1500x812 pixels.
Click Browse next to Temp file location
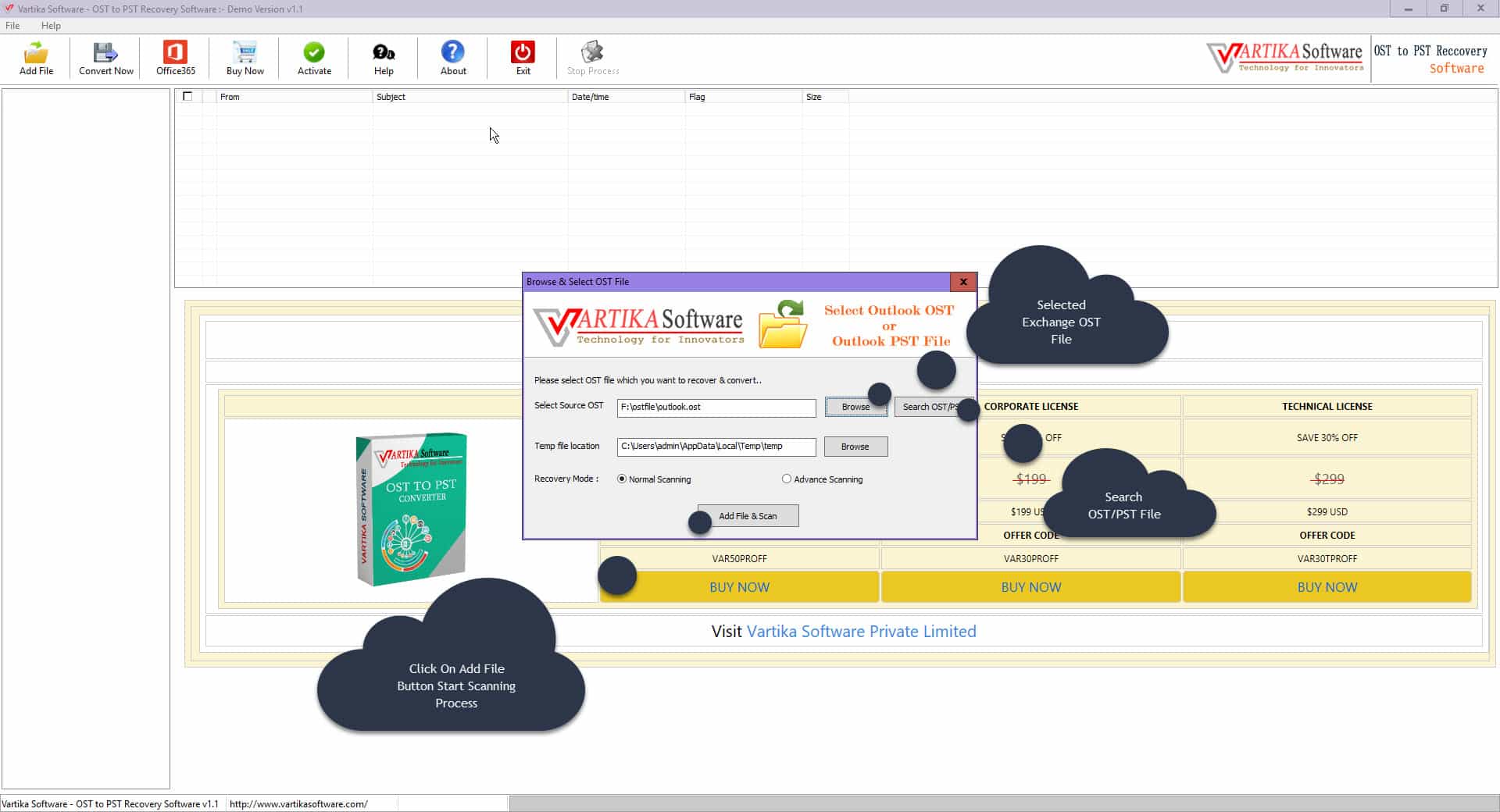[855, 447]
